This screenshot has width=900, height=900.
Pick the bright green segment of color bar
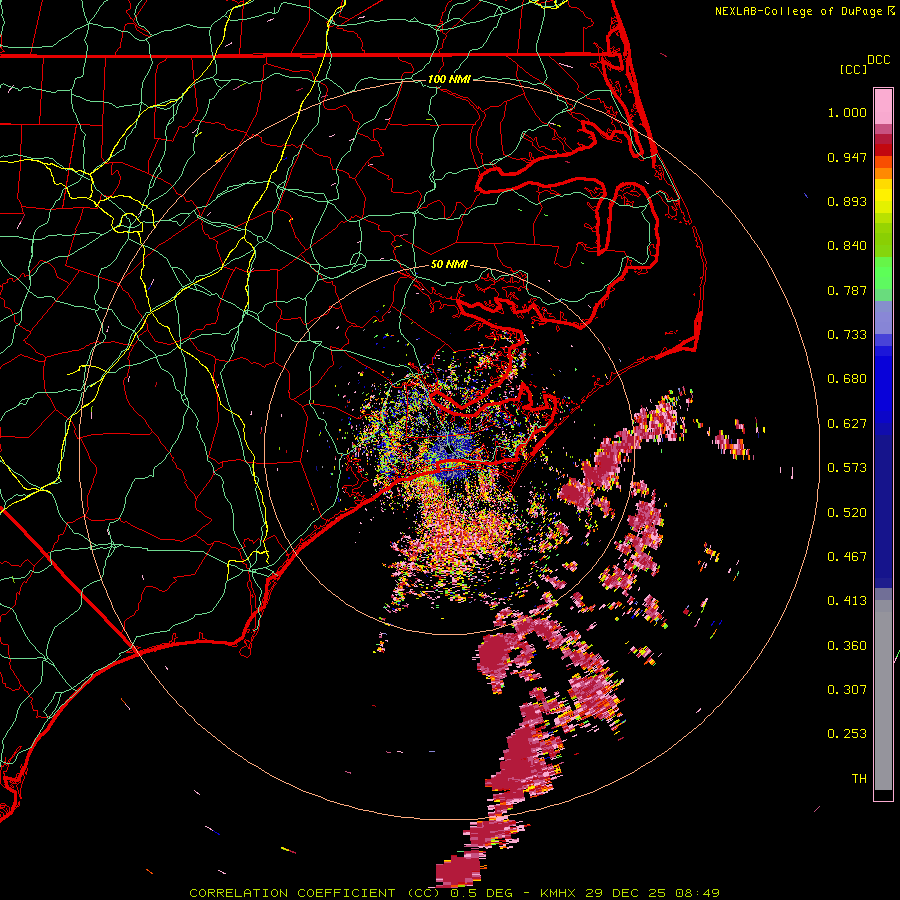click(x=883, y=273)
